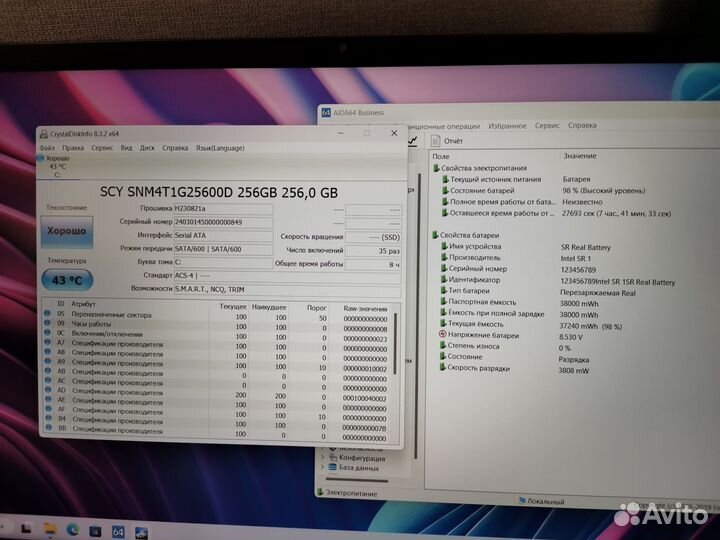Open the Правка menu in CrystalDiskInfo
Screen dimensions: 720x540
(73, 148)
